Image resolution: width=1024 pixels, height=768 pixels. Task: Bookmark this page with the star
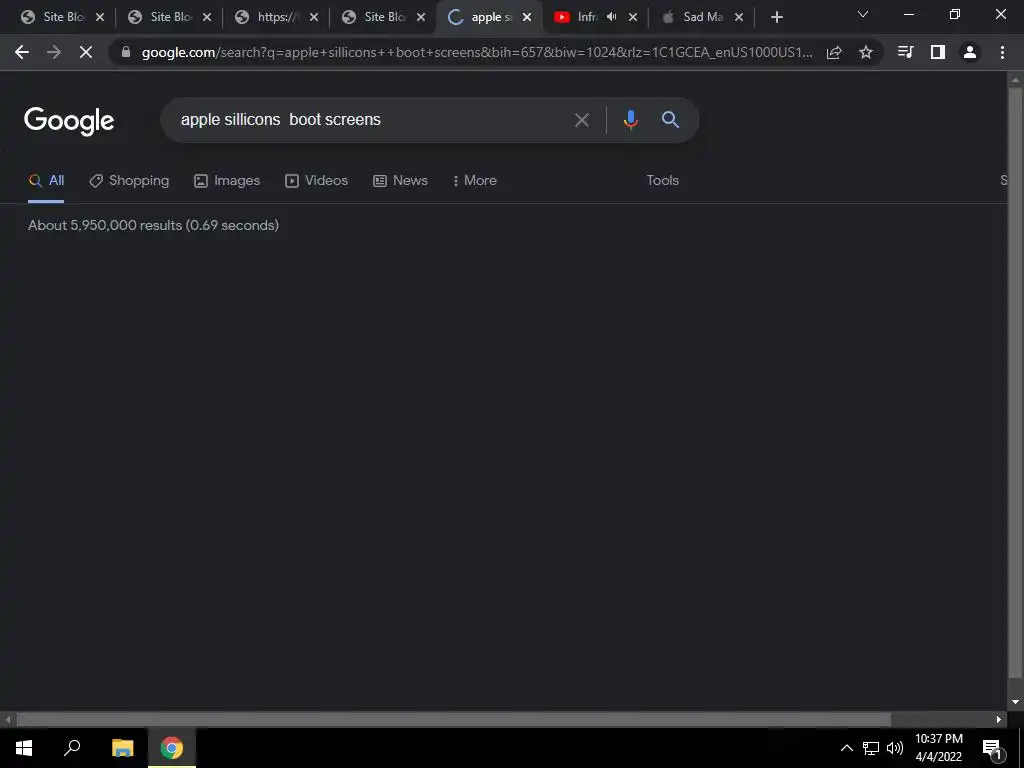[866, 52]
